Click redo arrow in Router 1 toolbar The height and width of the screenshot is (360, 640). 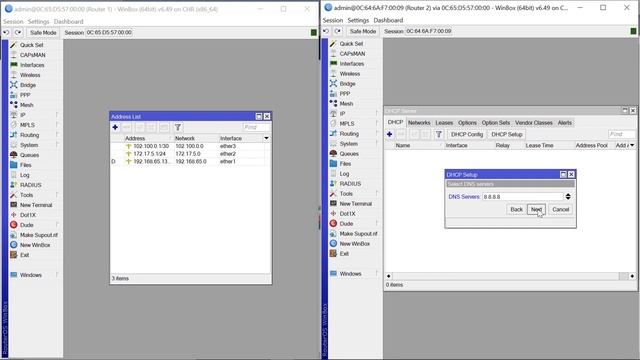pos(18,32)
